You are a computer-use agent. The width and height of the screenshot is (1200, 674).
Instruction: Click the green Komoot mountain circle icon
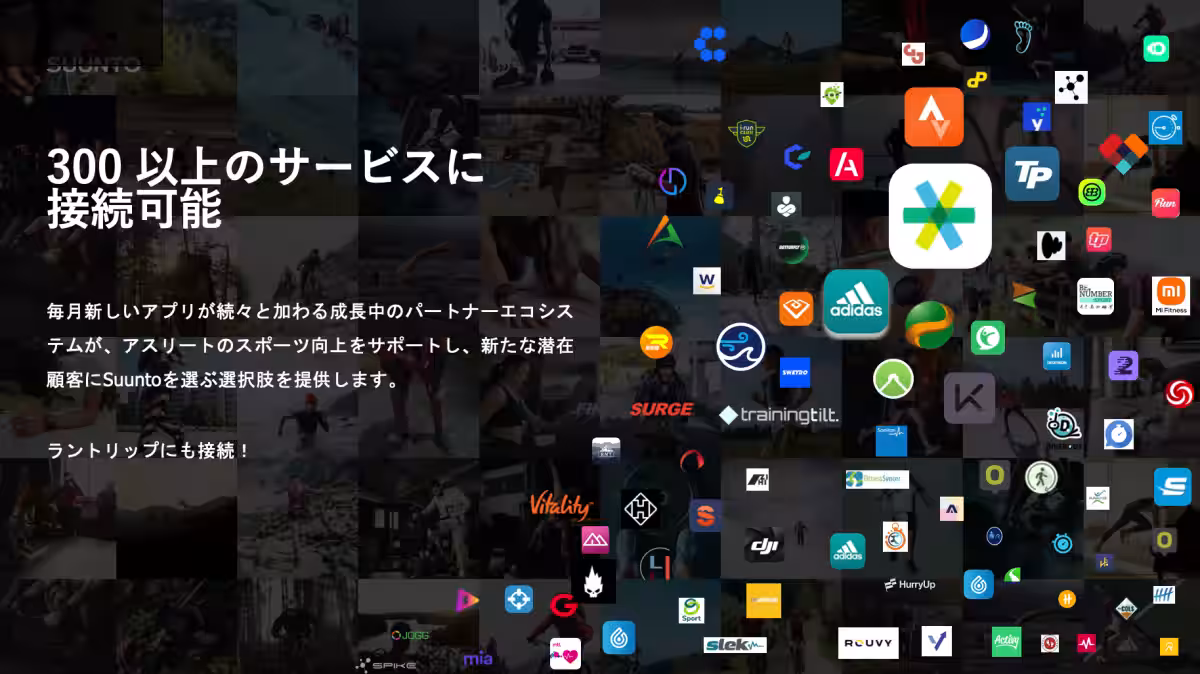(893, 379)
